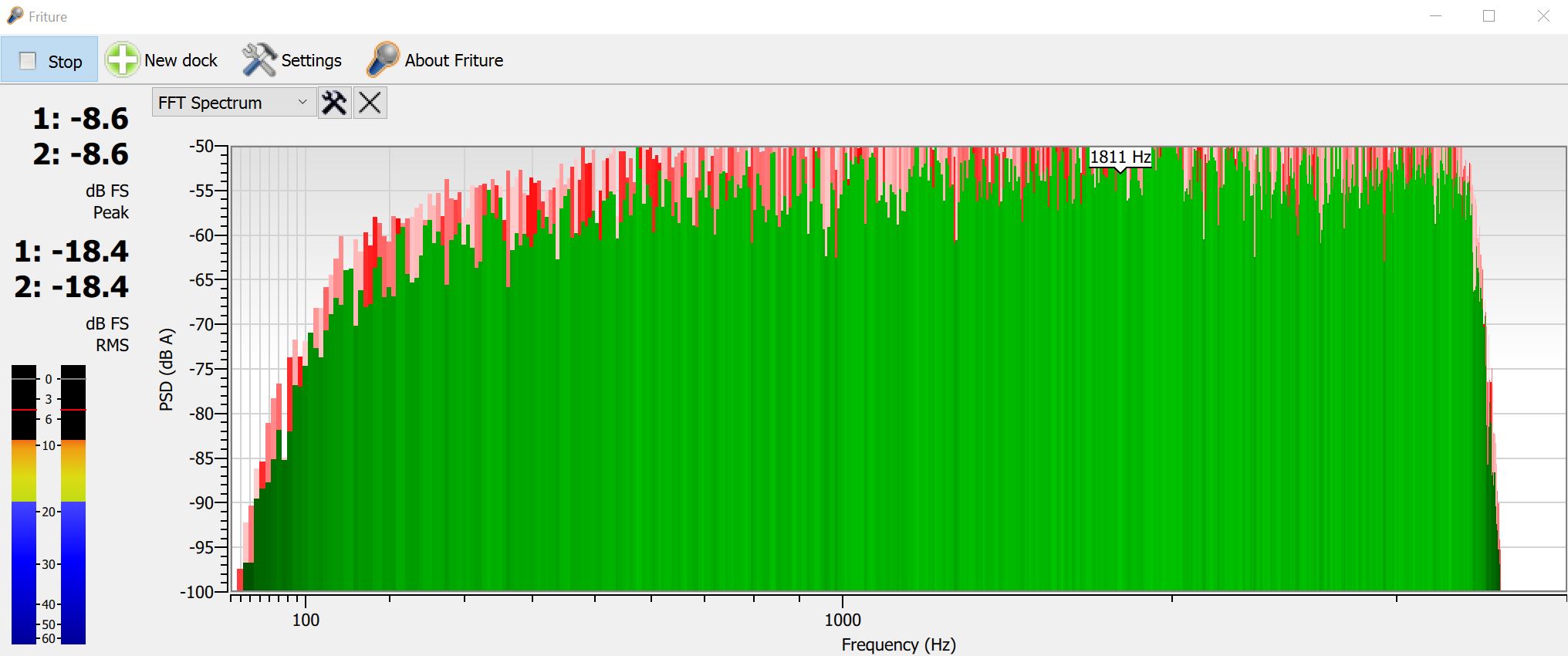This screenshot has width=1568, height=656.
Task: Click the About Friture text label
Action: (x=454, y=60)
